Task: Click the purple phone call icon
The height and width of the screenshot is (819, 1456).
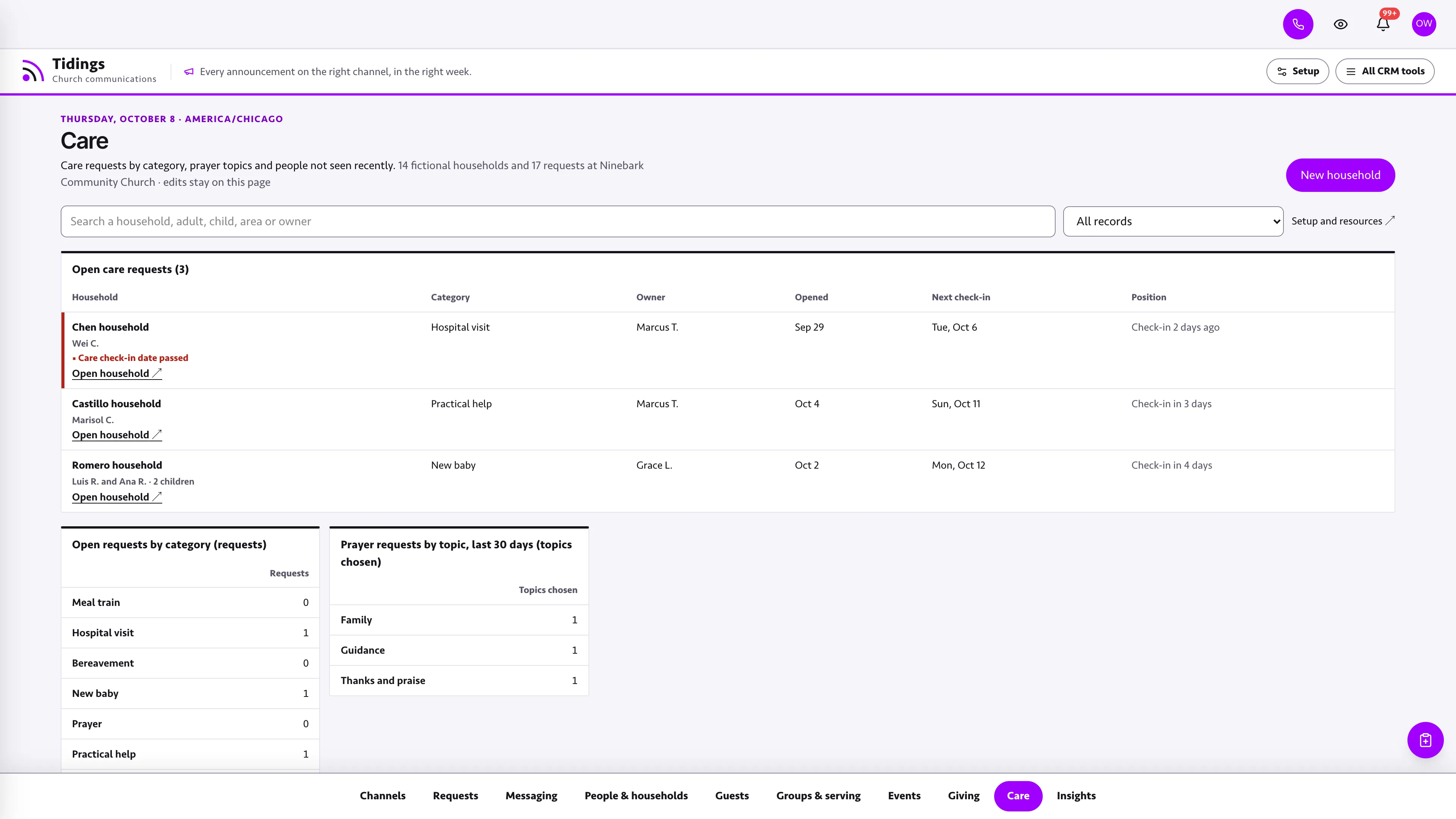Action: pos(1298,24)
